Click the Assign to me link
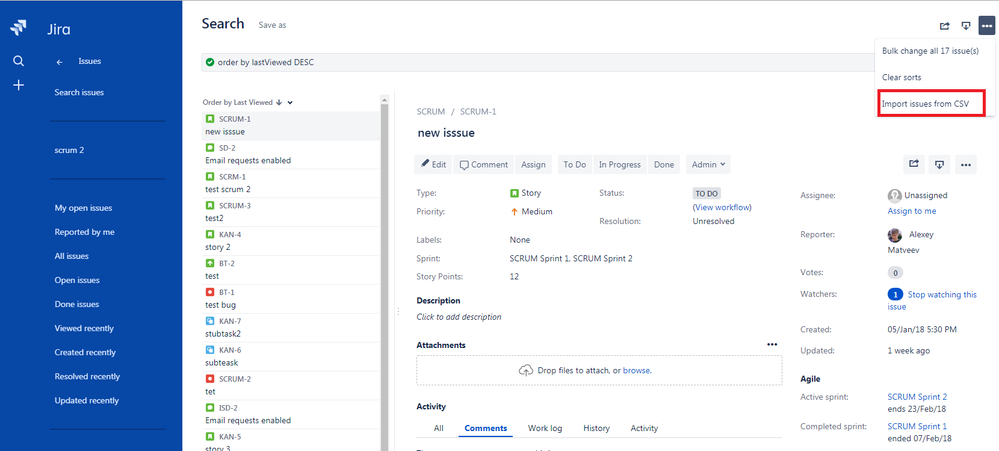The height and width of the screenshot is (451, 999). tap(912, 211)
